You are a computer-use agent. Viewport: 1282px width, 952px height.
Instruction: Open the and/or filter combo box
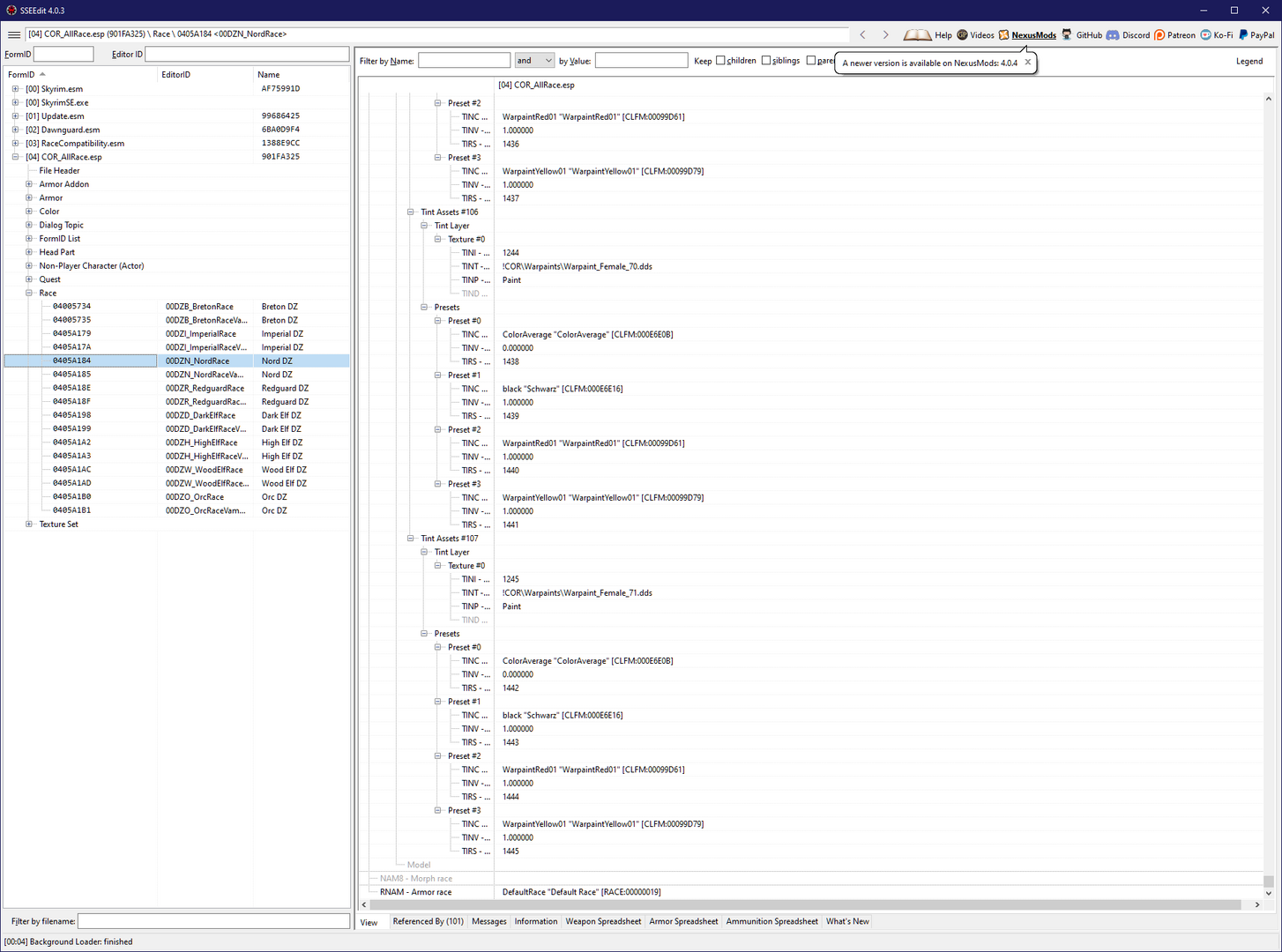pyautogui.click(x=534, y=60)
